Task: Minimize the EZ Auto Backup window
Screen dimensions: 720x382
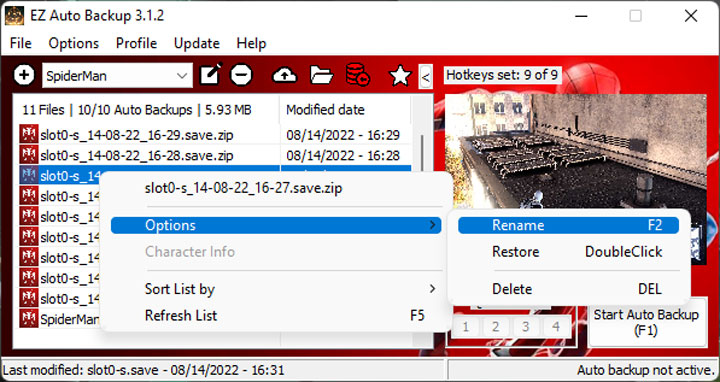Action: [581, 16]
